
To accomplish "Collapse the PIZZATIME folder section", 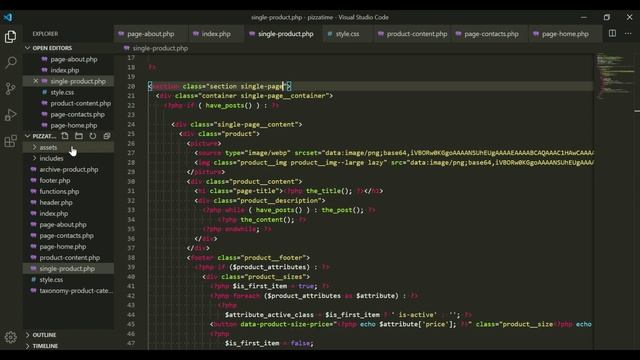I will [41, 136].
